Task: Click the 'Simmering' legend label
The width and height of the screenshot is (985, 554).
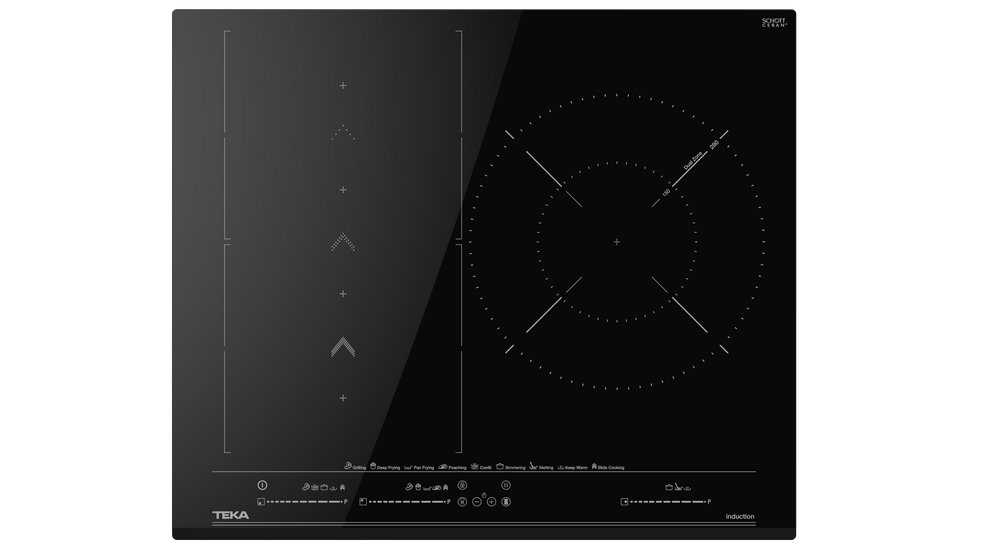Action: [x=515, y=468]
